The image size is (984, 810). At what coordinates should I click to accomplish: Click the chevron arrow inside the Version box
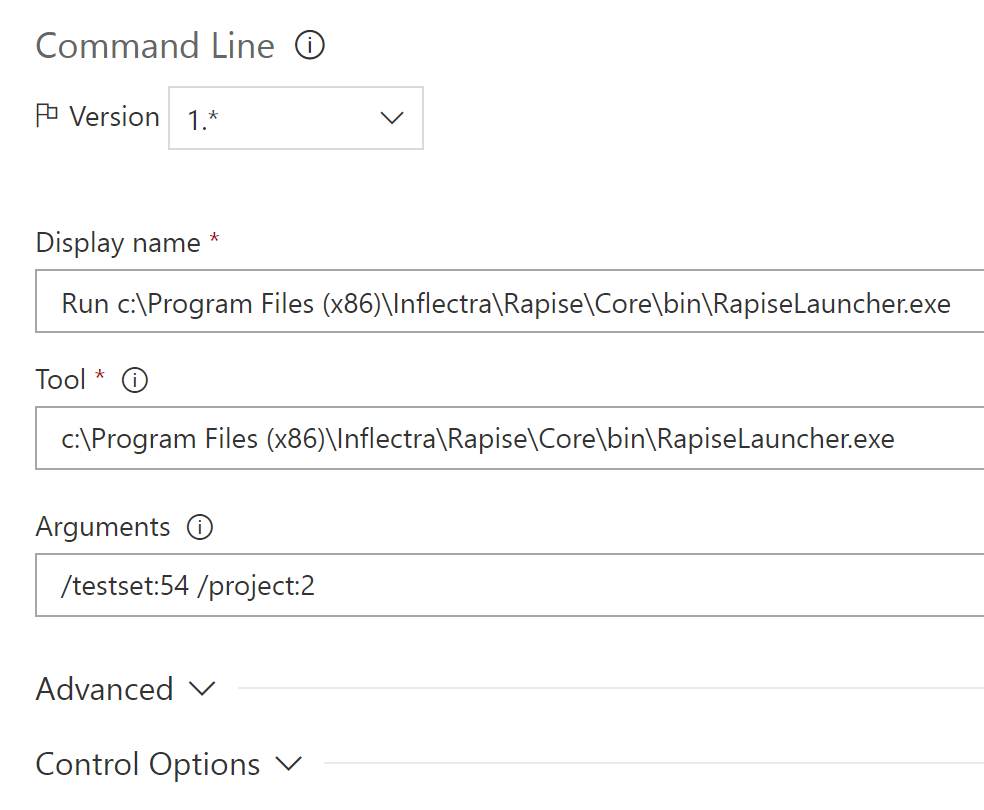coord(392,118)
